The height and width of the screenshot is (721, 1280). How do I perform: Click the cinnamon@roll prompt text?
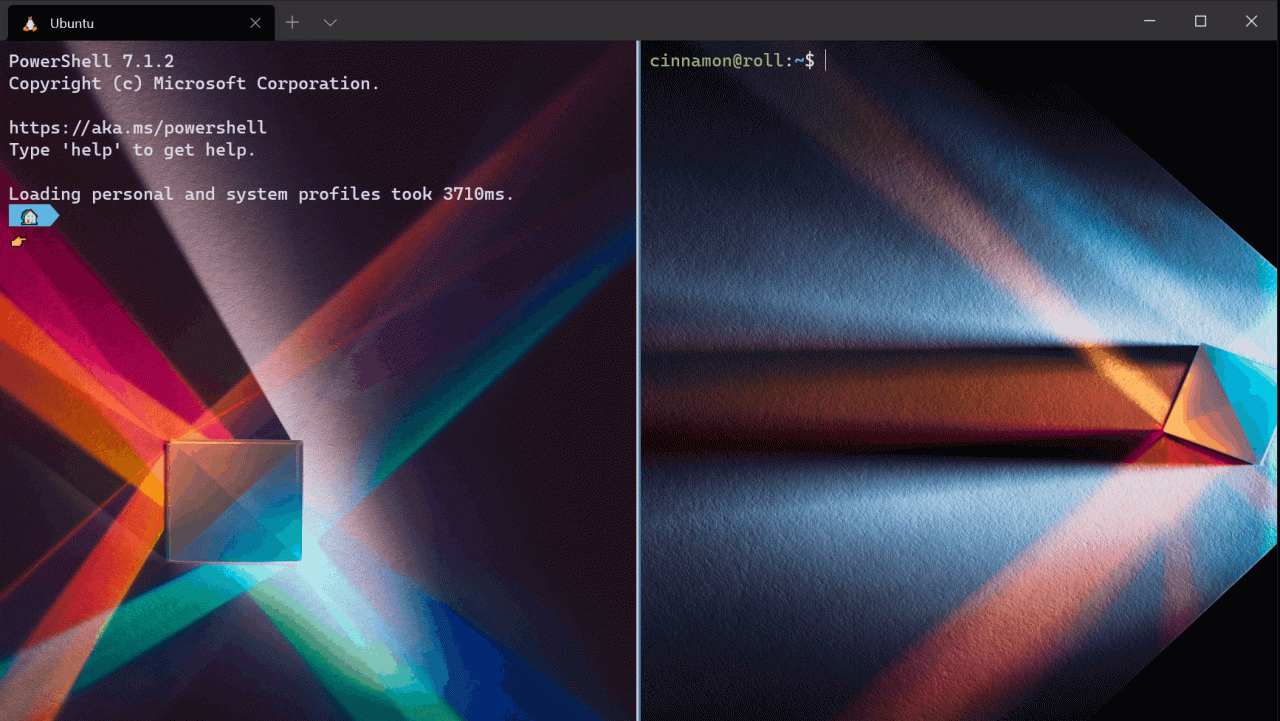717,61
